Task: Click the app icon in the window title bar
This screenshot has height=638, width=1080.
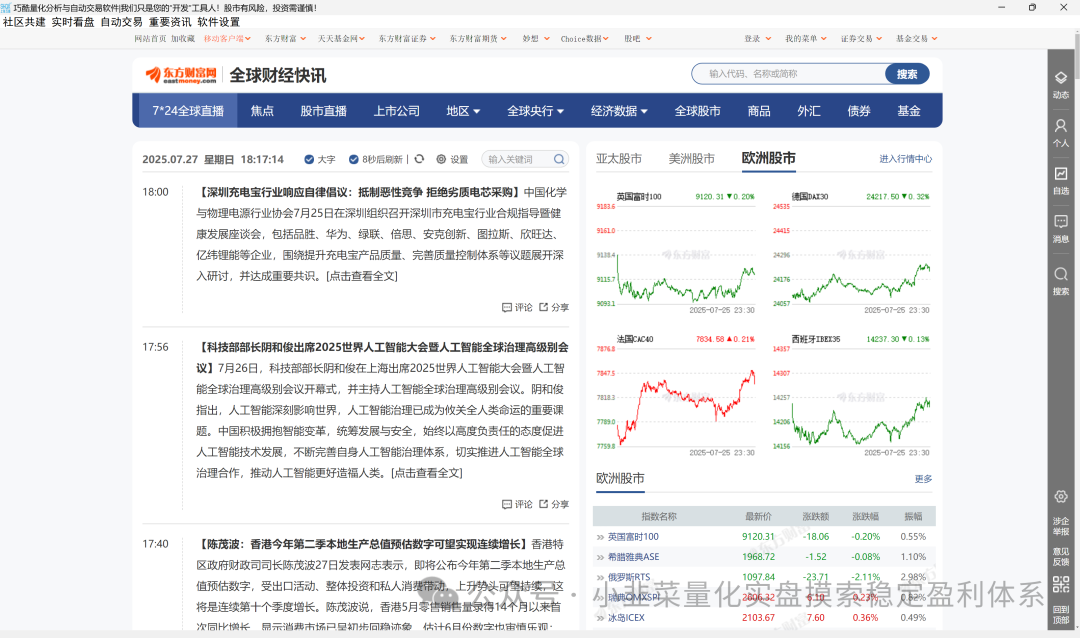Action: 6,8
